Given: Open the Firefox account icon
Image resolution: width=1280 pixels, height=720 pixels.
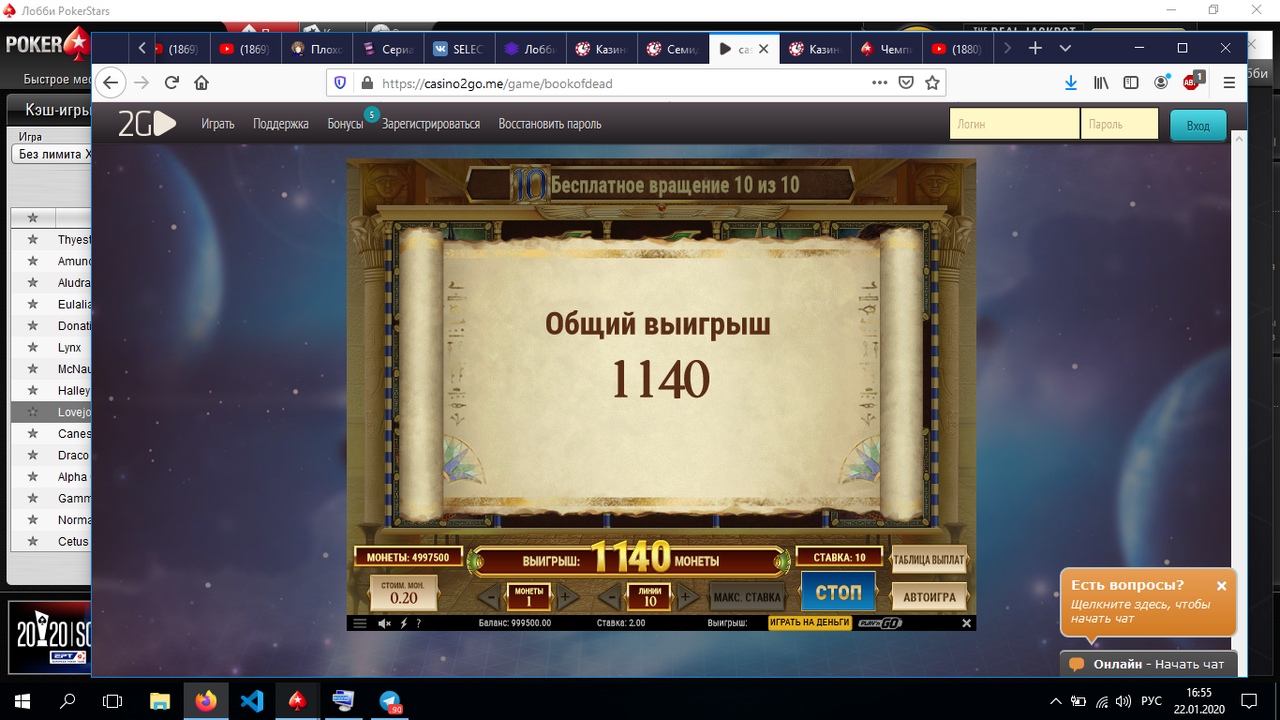Looking at the screenshot, I should (x=1161, y=83).
